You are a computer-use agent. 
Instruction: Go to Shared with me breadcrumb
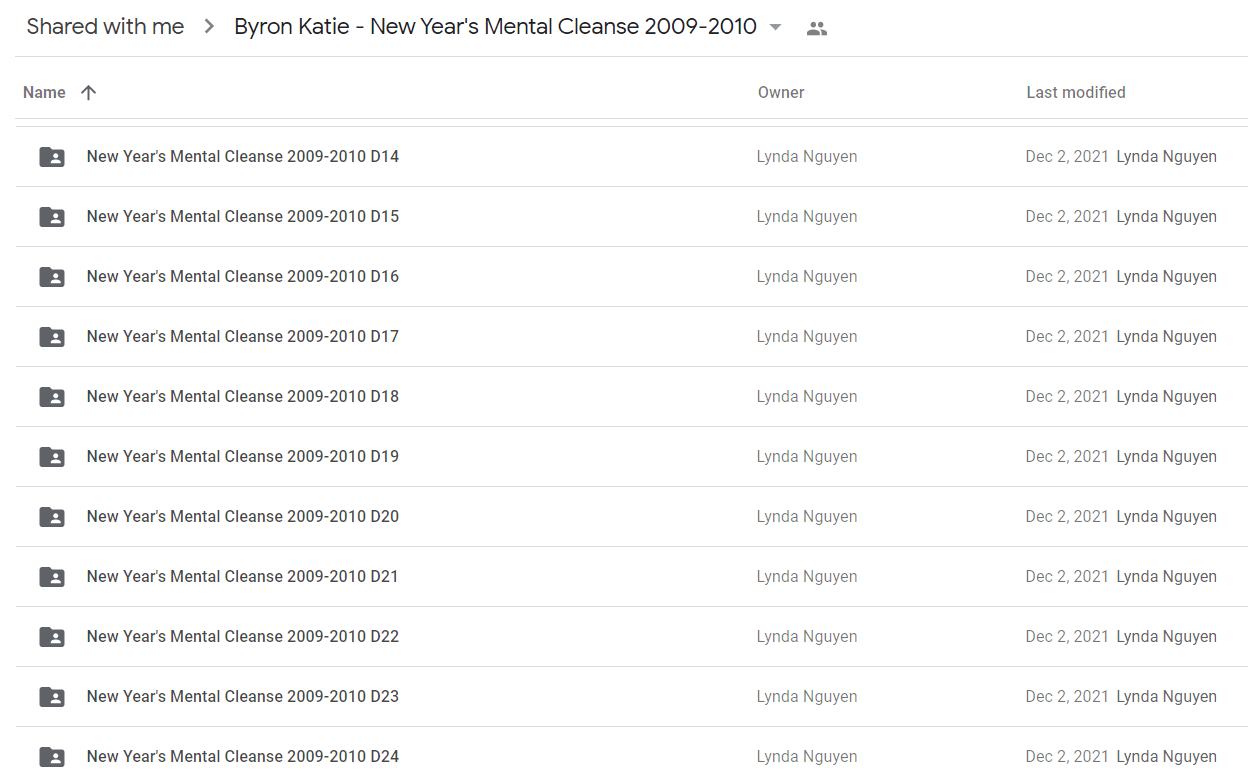[105, 27]
